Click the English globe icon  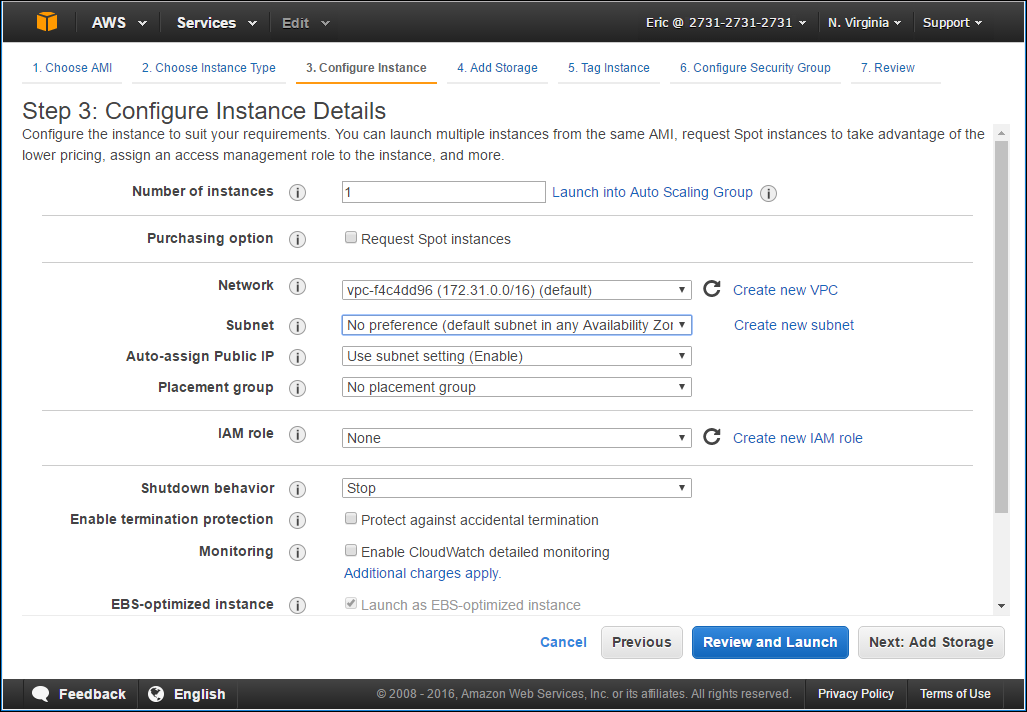(156, 694)
